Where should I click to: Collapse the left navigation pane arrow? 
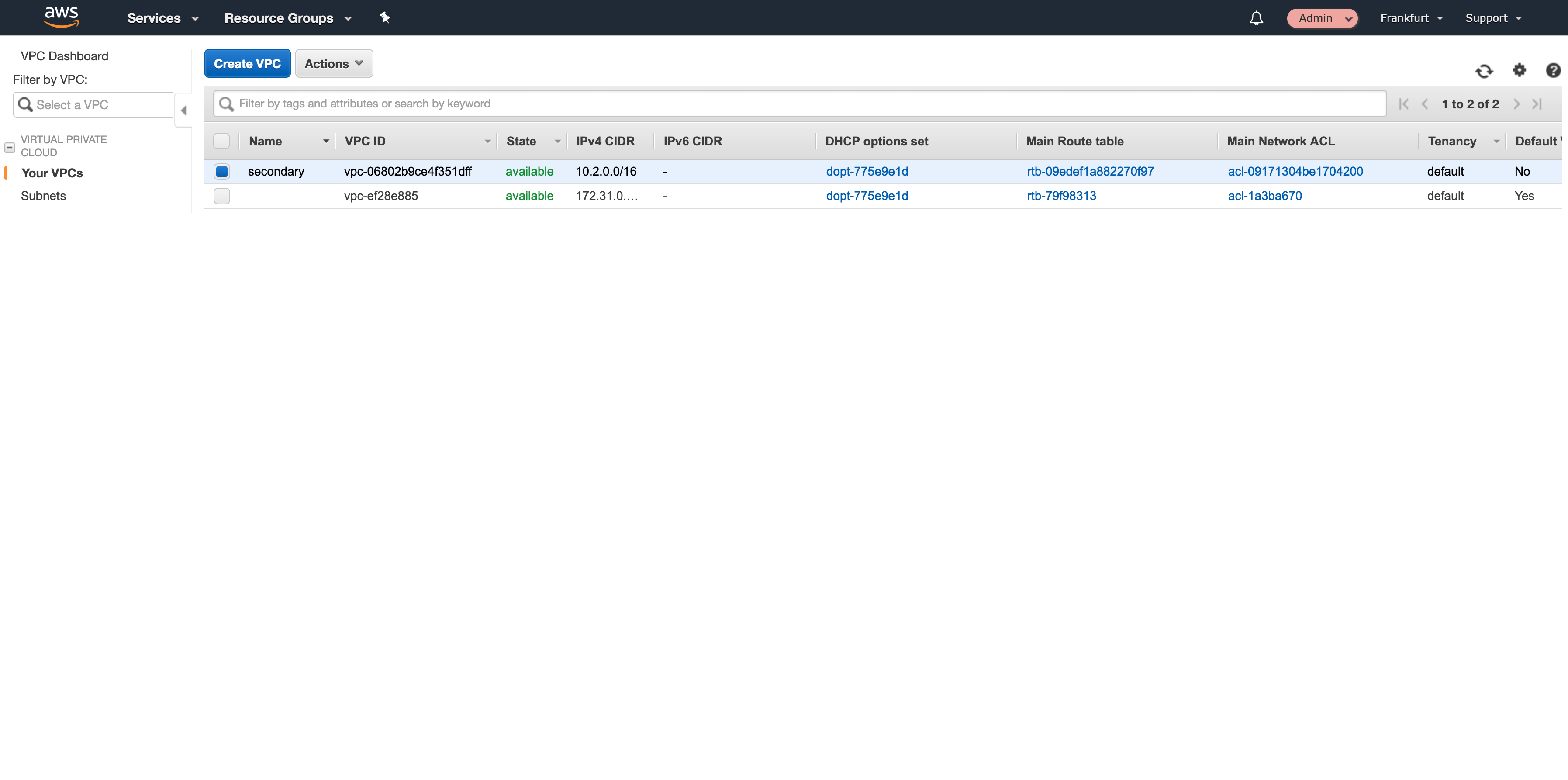[x=183, y=110]
